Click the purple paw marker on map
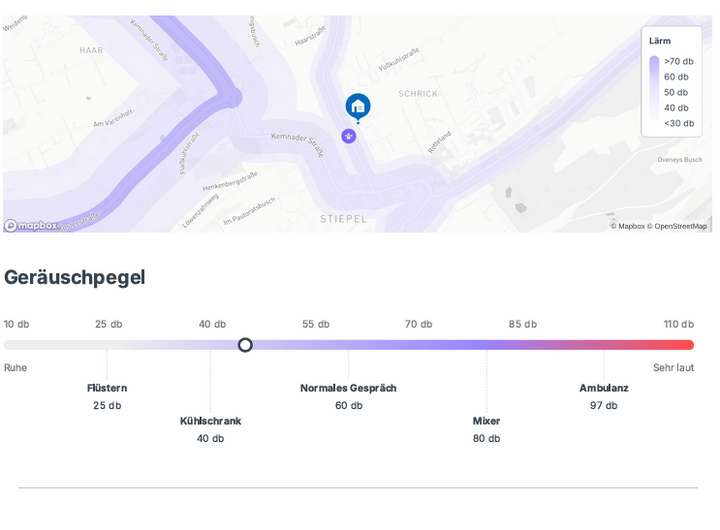The width and height of the screenshot is (720, 530). click(349, 135)
